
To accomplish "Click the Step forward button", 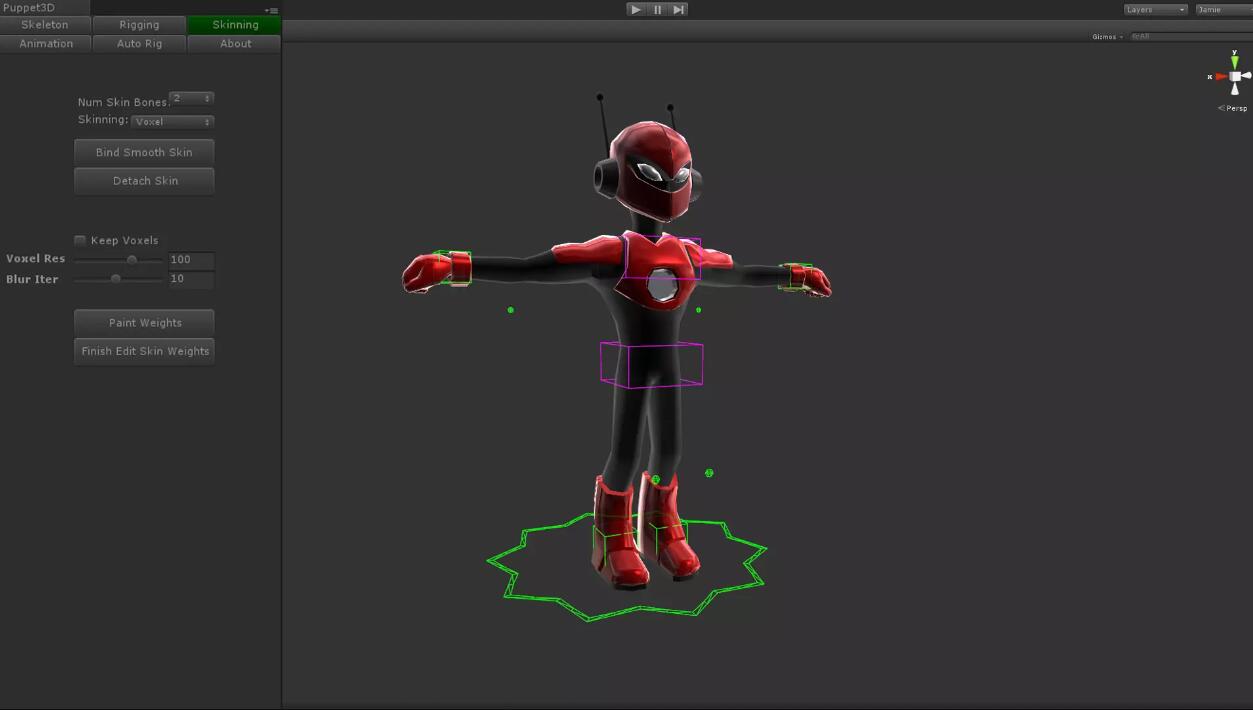I will point(678,9).
